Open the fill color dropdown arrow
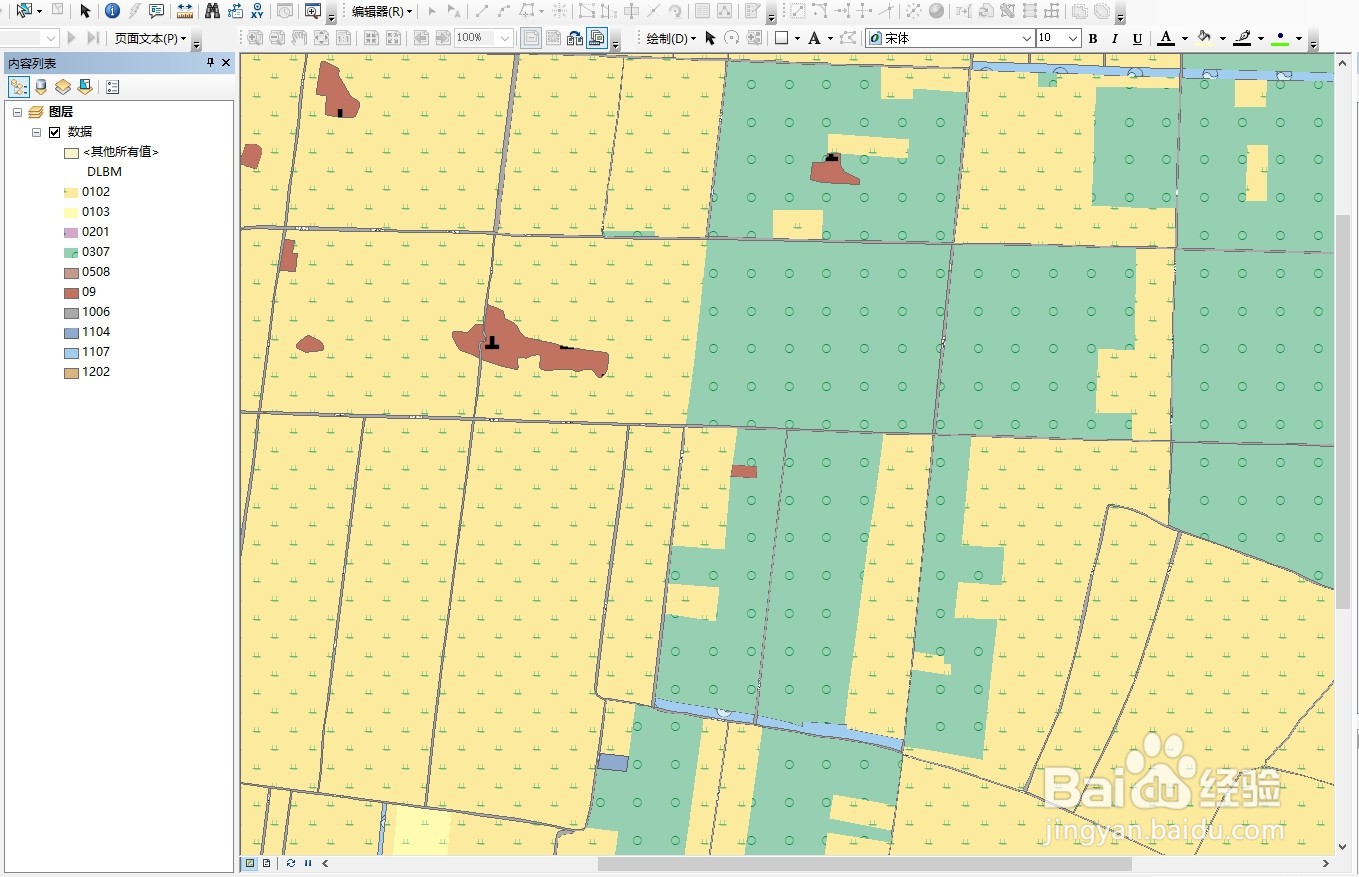Screen dimensions: 1359x877 [x=1222, y=38]
